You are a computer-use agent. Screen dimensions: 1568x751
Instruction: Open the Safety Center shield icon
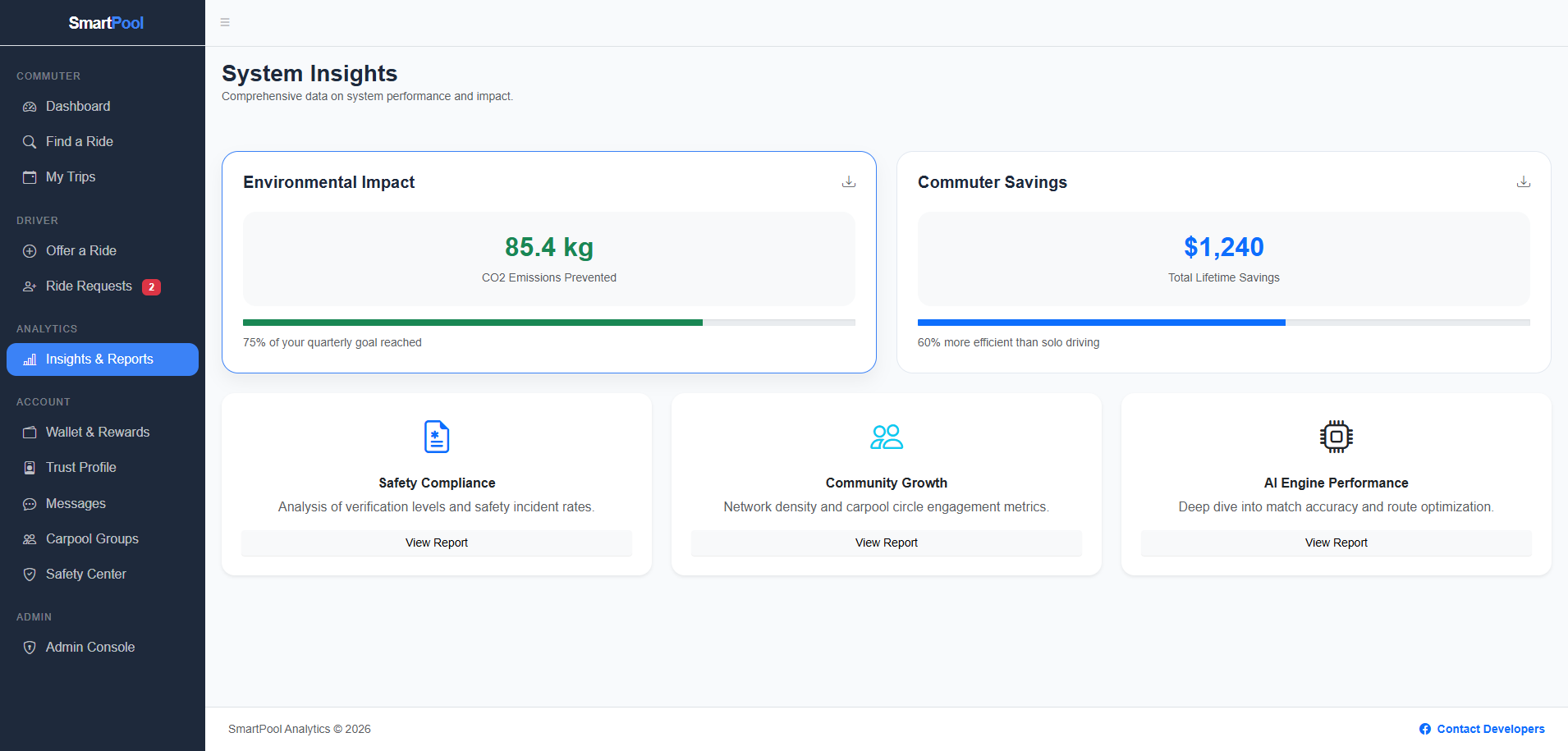tap(30, 574)
